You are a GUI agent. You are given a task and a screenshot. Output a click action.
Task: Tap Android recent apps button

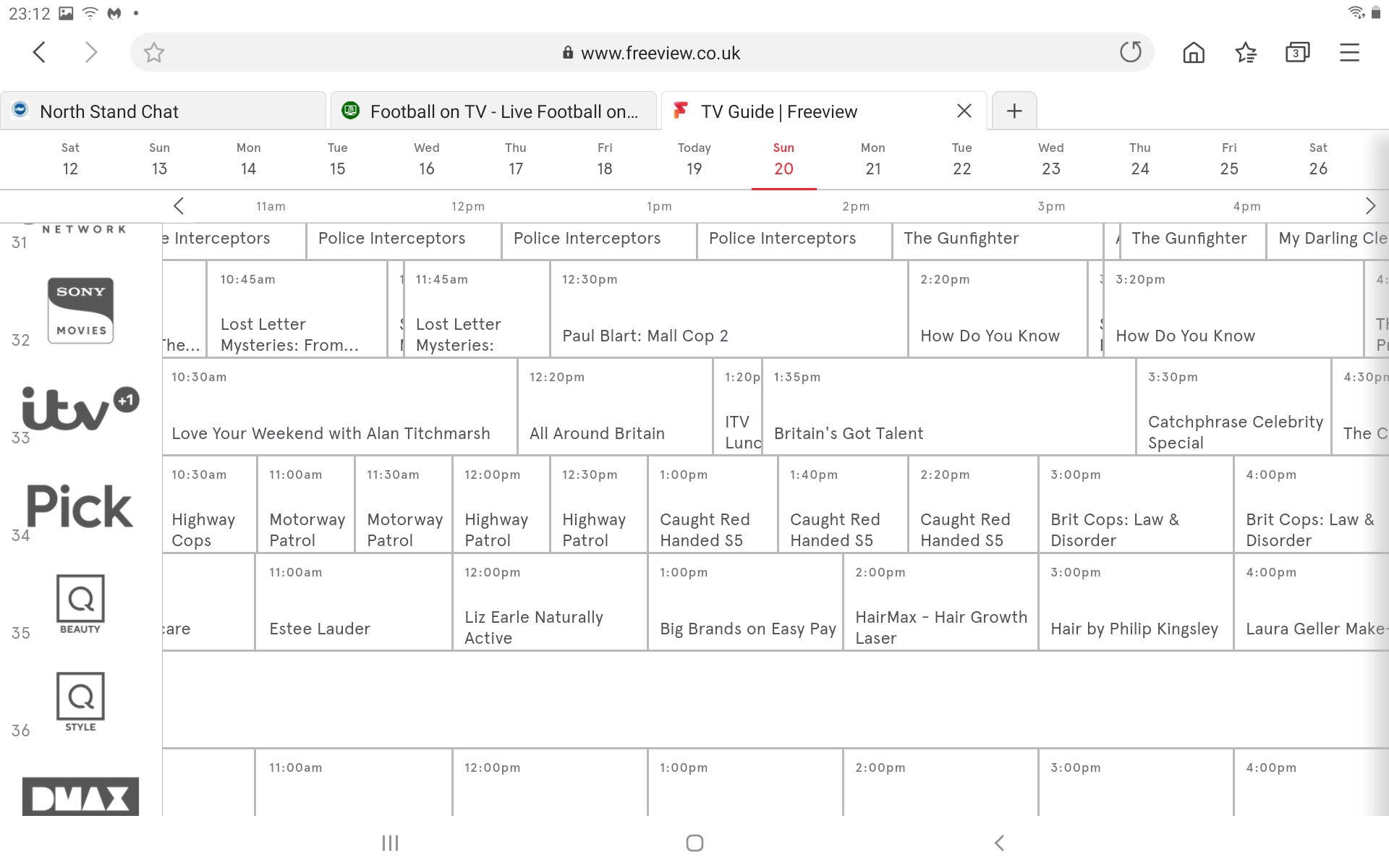(390, 843)
